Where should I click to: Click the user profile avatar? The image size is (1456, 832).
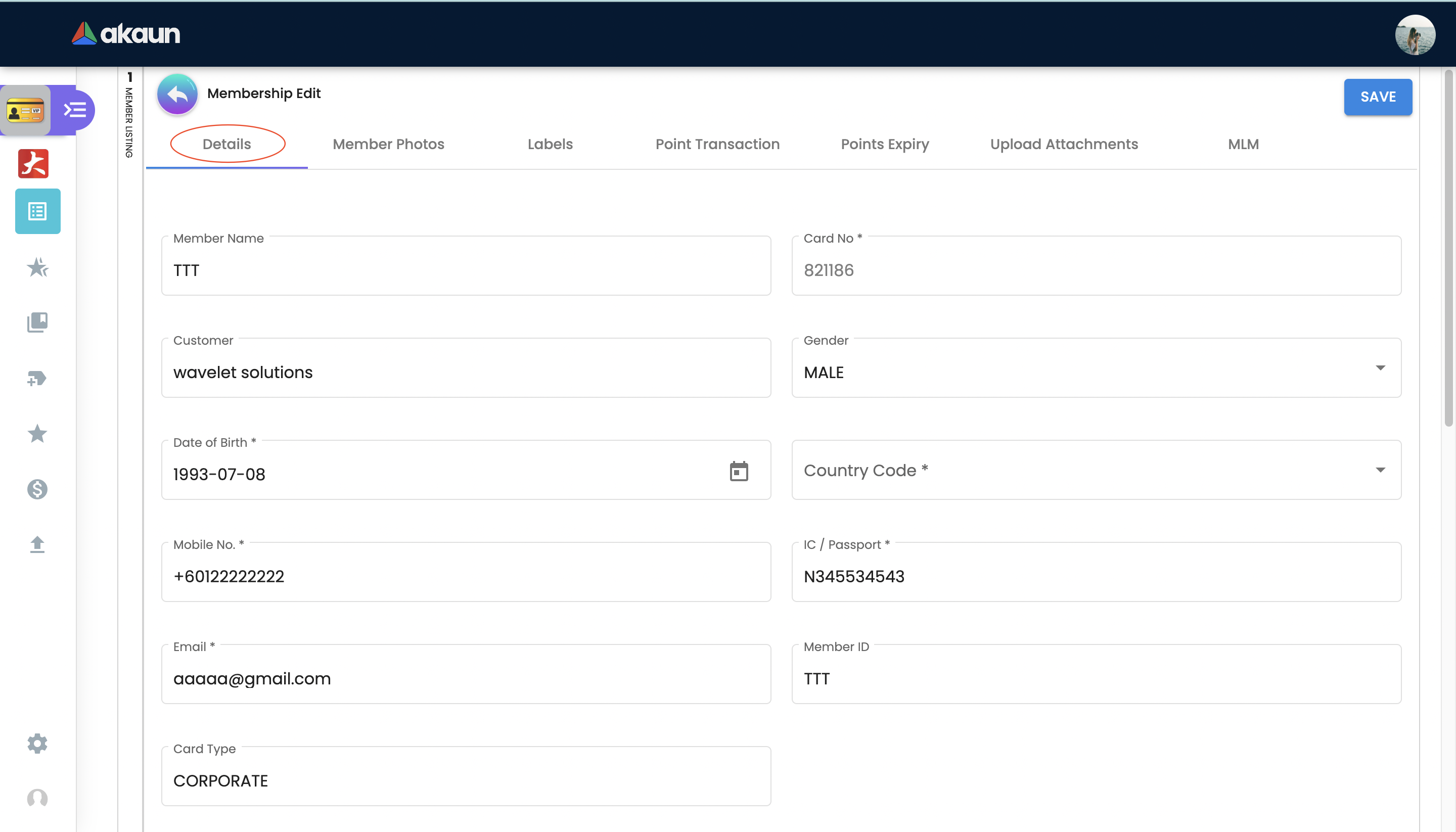pos(1415,34)
